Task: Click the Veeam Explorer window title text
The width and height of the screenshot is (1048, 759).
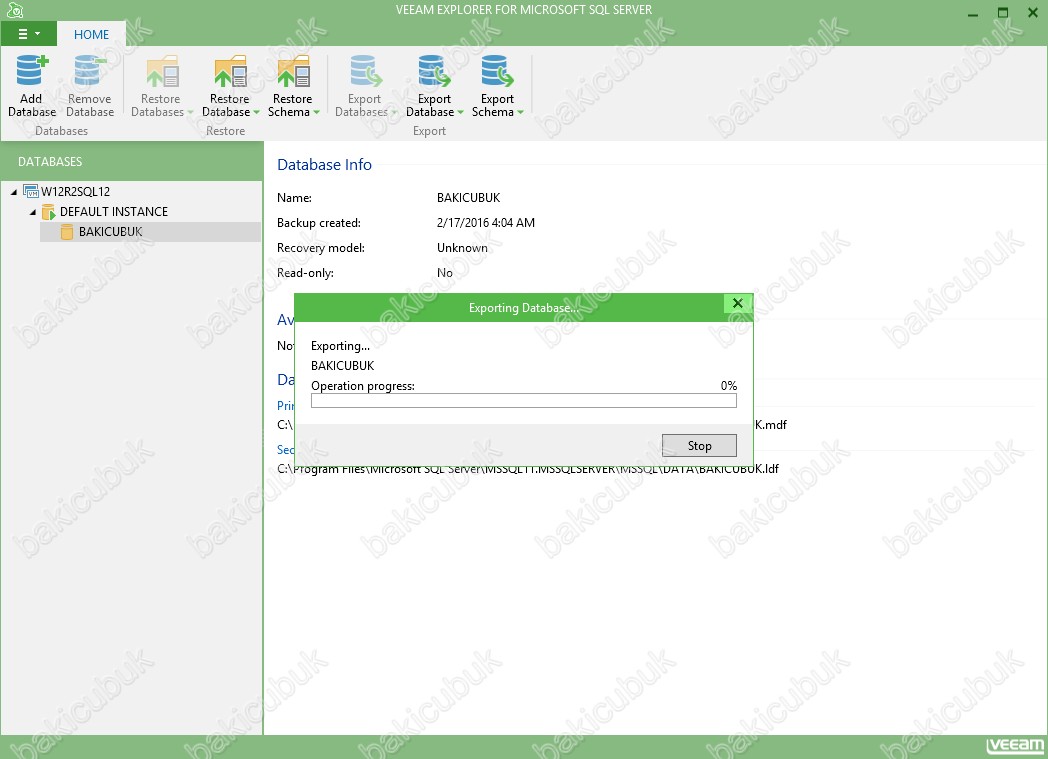Action: tap(524, 10)
